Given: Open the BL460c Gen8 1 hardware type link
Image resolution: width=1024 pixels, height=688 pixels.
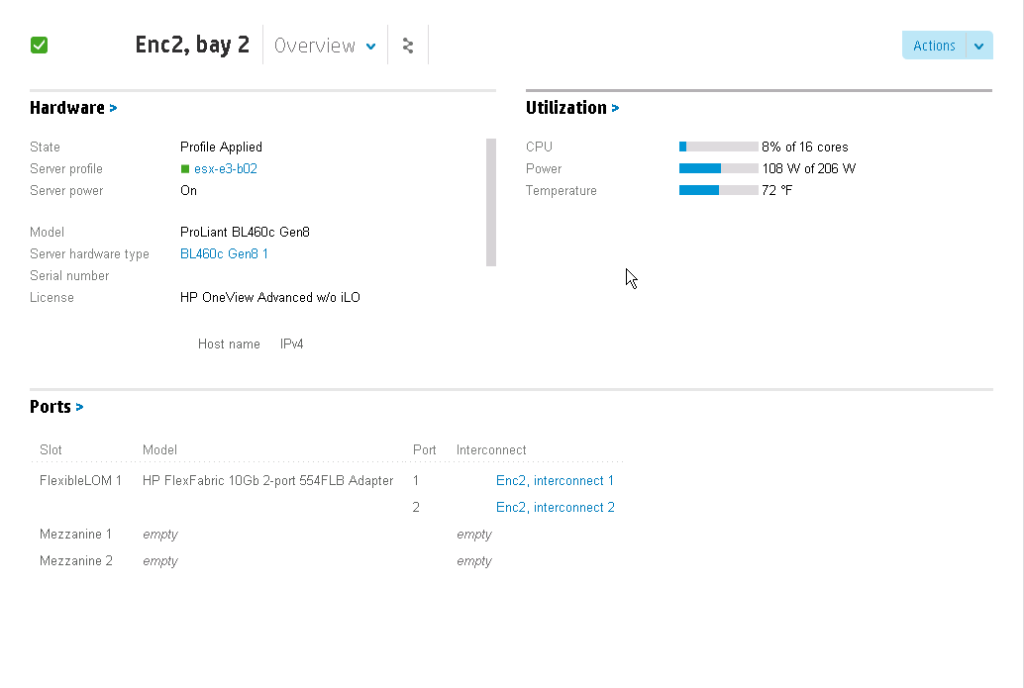Looking at the screenshot, I should click(224, 254).
